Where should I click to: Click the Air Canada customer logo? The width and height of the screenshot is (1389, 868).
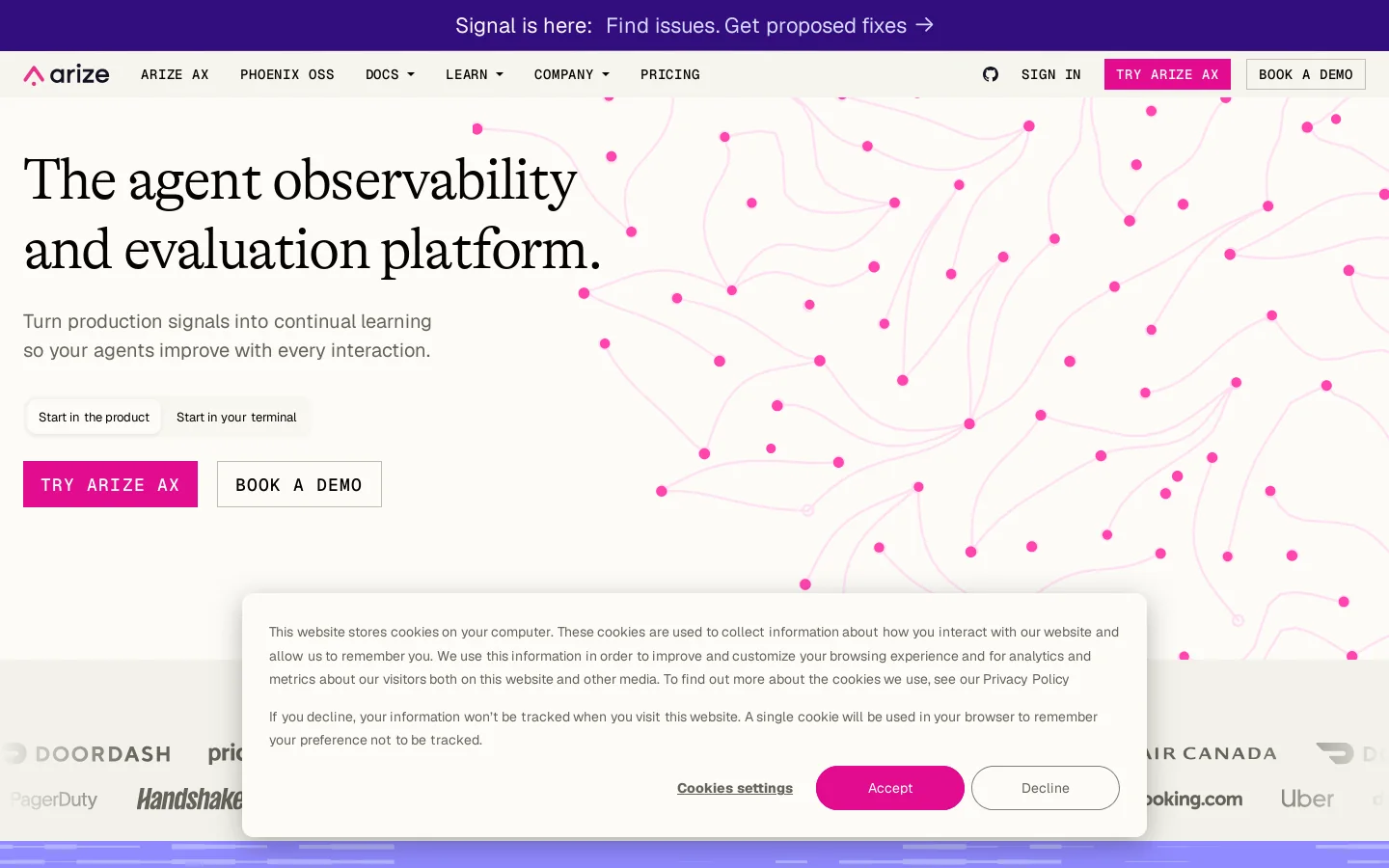coord(1212,753)
